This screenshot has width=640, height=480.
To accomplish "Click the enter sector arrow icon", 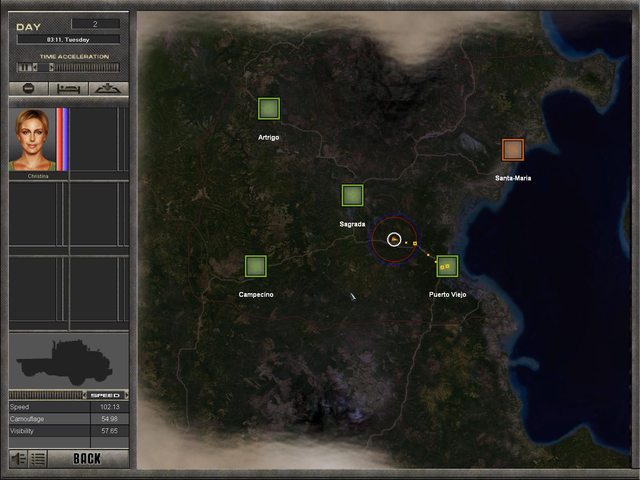I will [x=108, y=89].
